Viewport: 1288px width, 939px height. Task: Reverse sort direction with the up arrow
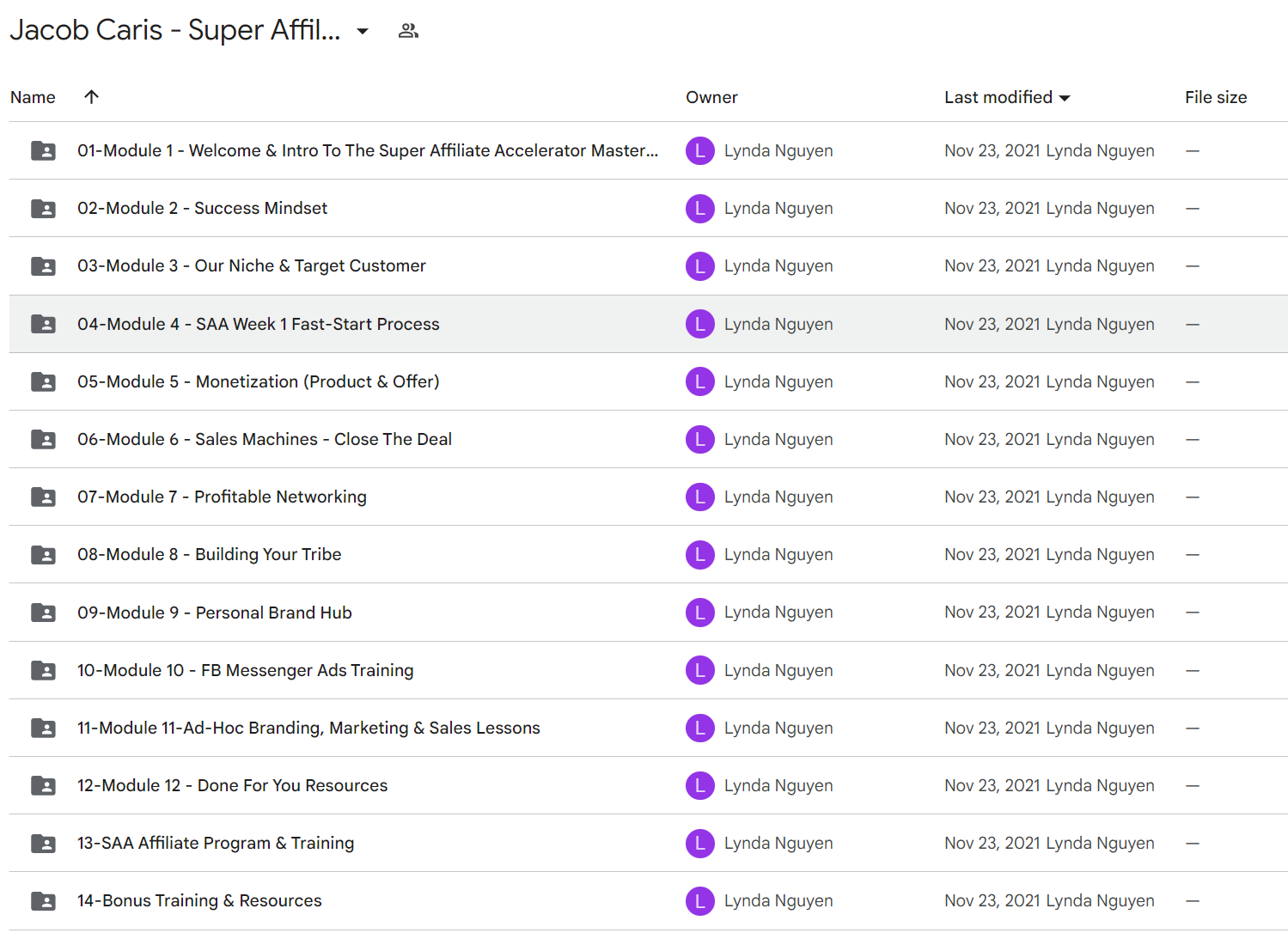[91, 97]
